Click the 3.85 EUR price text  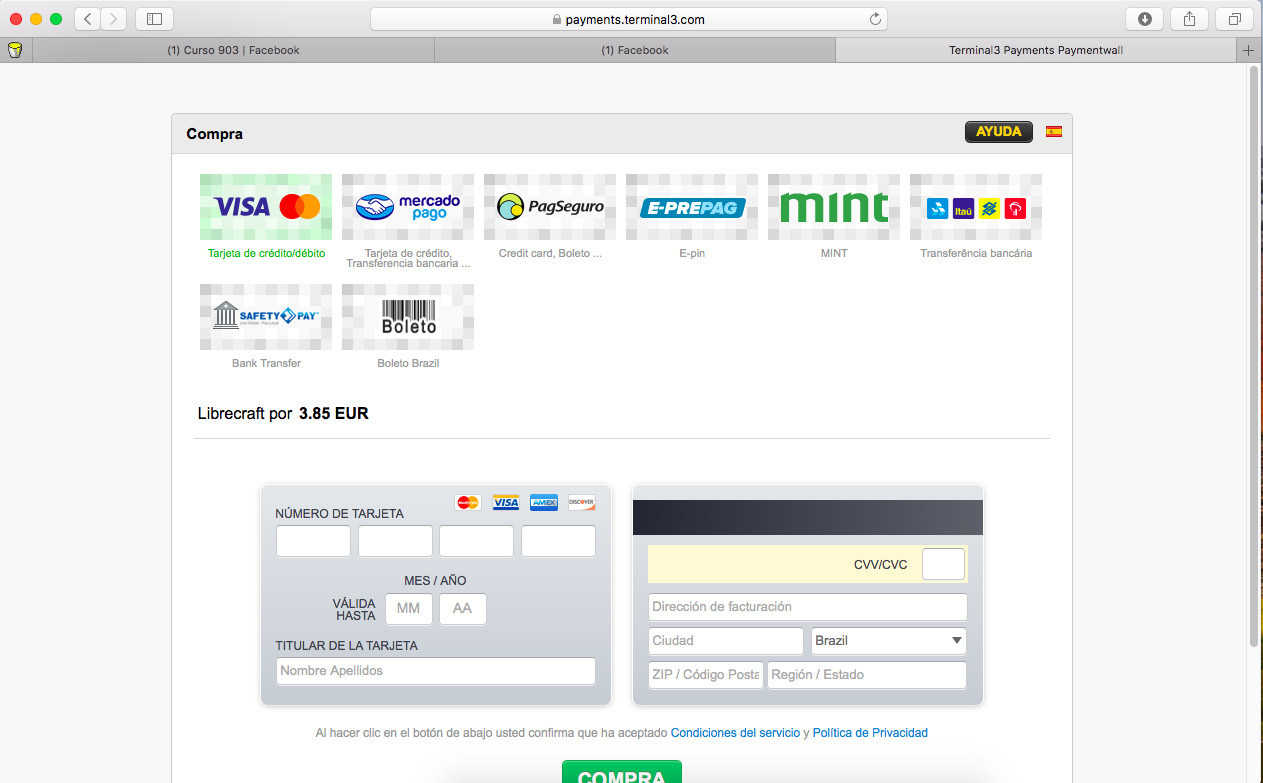pyautogui.click(x=334, y=413)
